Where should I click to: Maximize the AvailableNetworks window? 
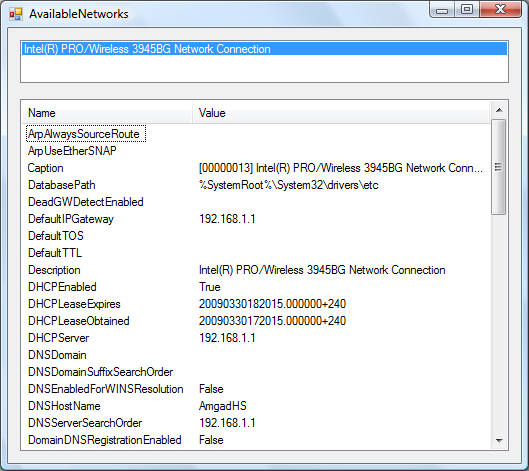point(467,9)
